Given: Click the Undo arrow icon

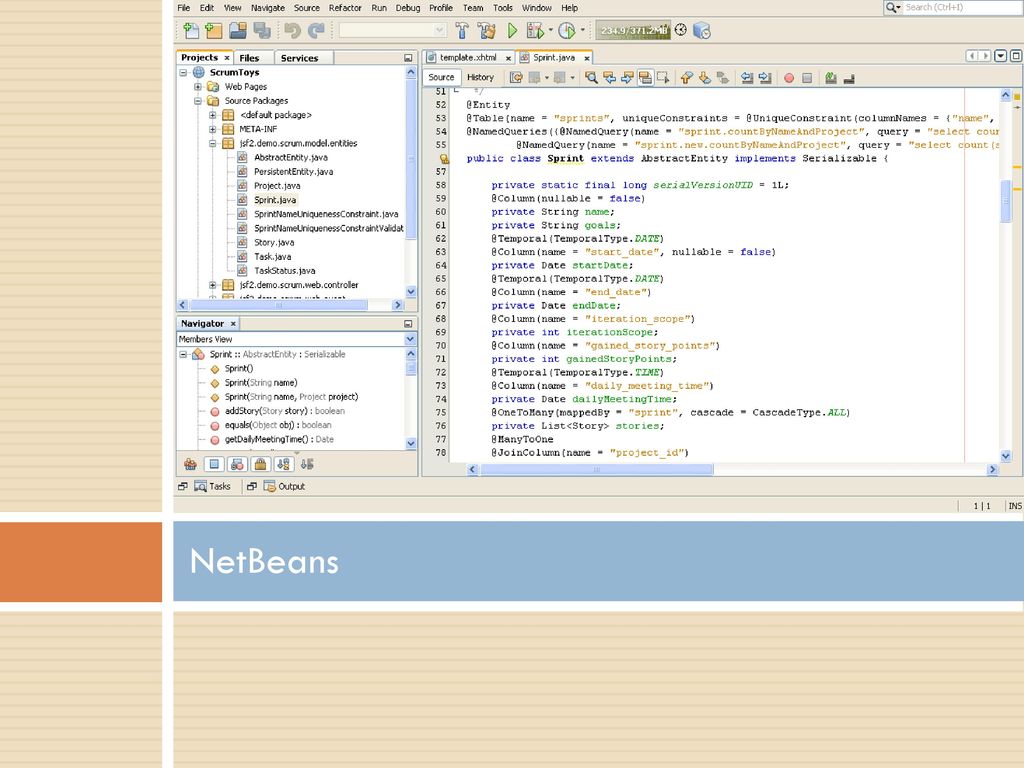Looking at the screenshot, I should (292, 30).
